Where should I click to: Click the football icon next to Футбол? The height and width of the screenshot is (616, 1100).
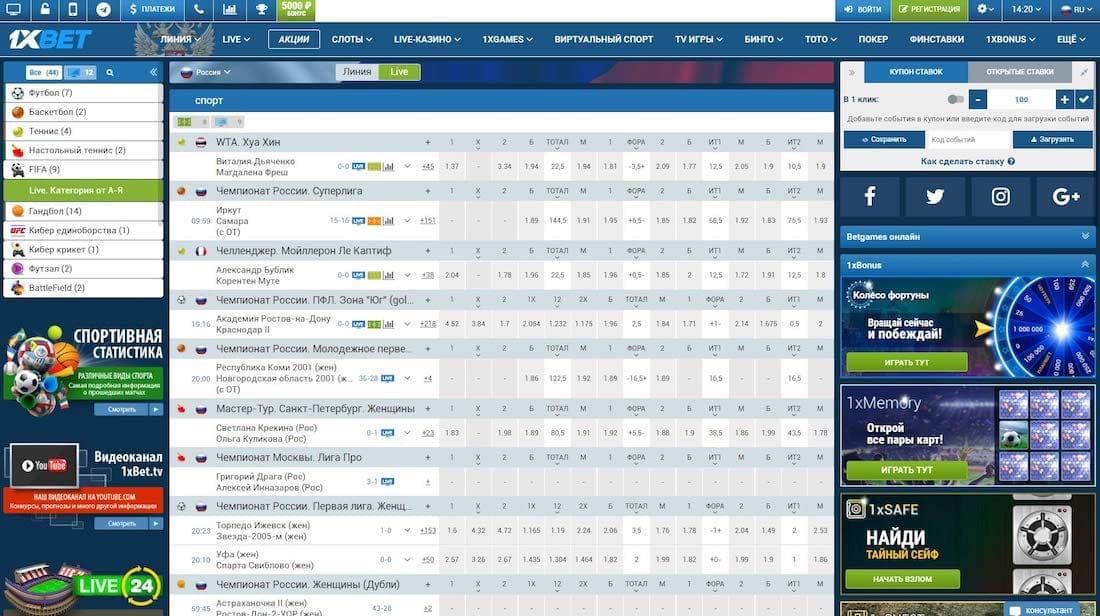18,93
